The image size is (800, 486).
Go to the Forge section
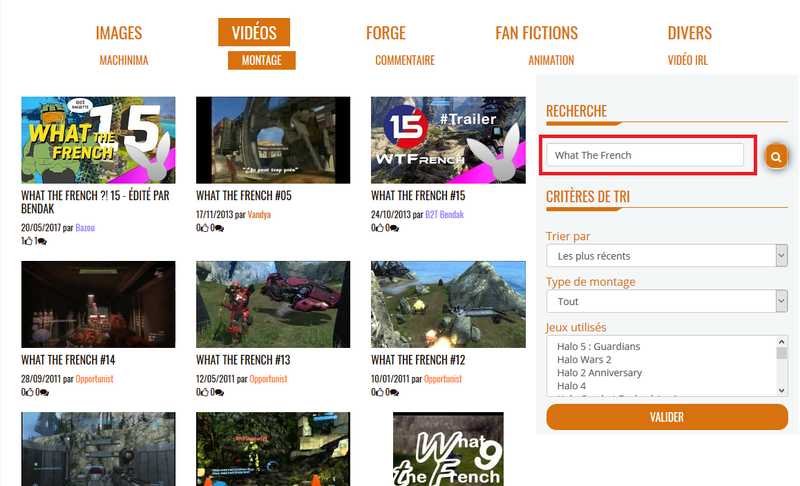pyautogui.click(x=386, y=33)
